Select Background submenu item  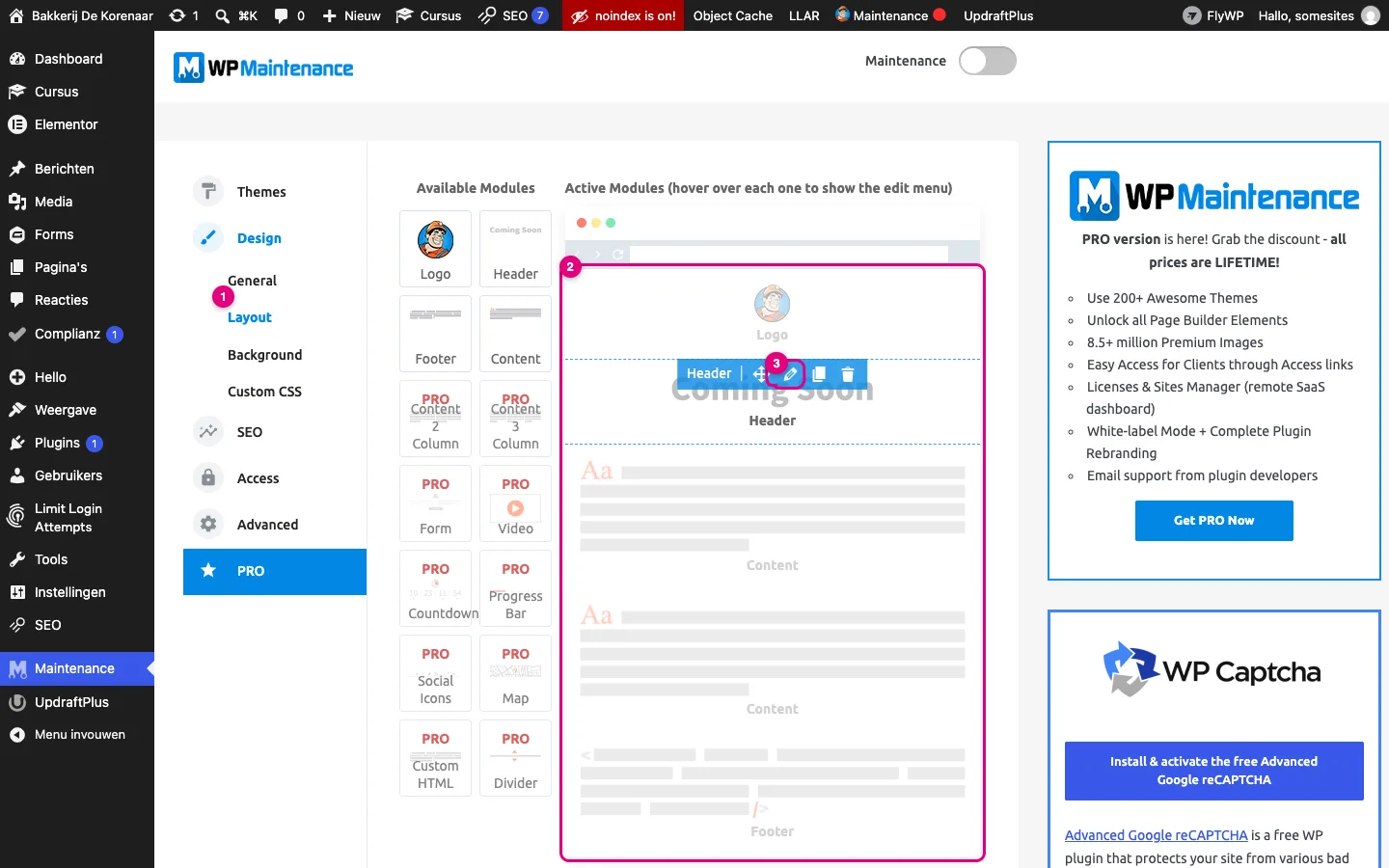pyautogui.click(x=264, y=355)
